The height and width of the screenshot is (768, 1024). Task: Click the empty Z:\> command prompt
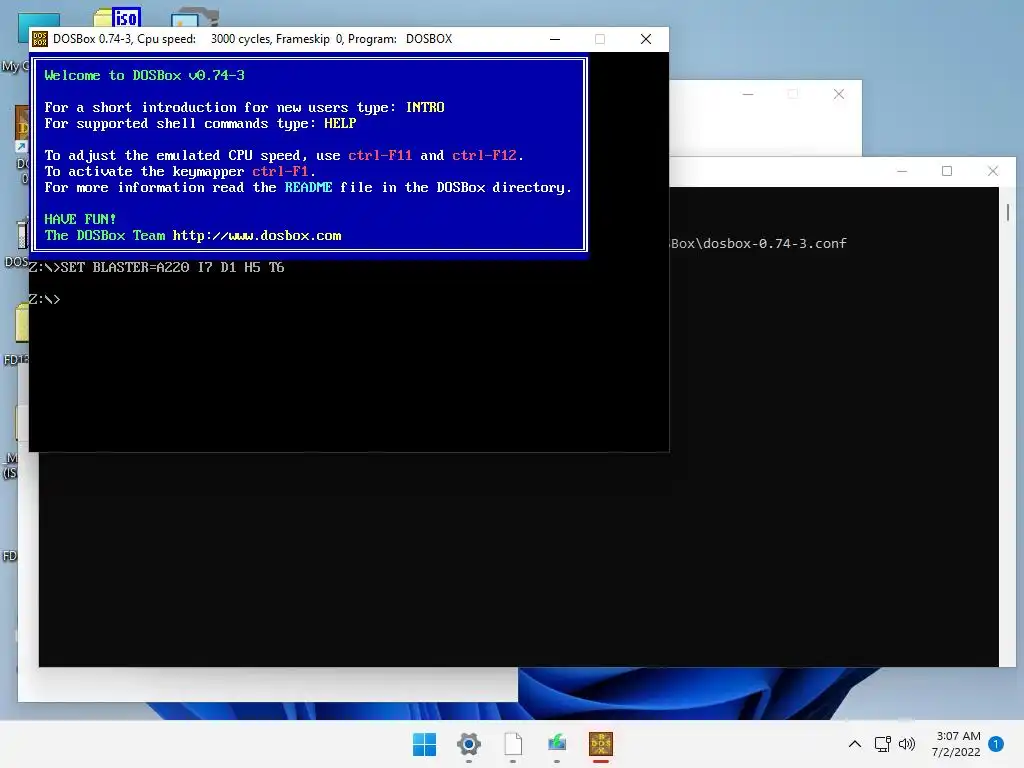coord(44,300)
